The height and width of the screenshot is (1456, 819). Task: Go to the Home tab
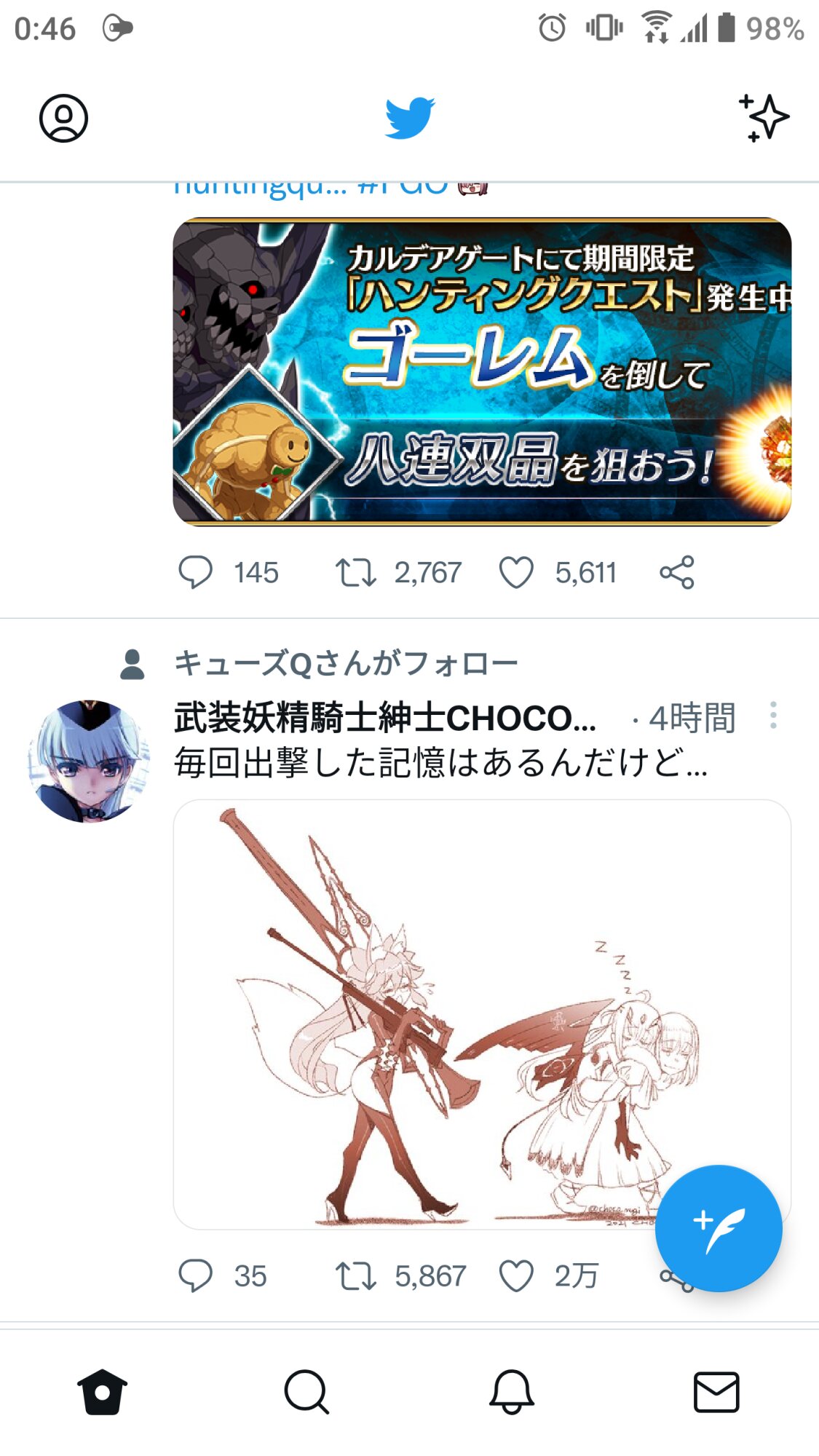(103, 1392)
